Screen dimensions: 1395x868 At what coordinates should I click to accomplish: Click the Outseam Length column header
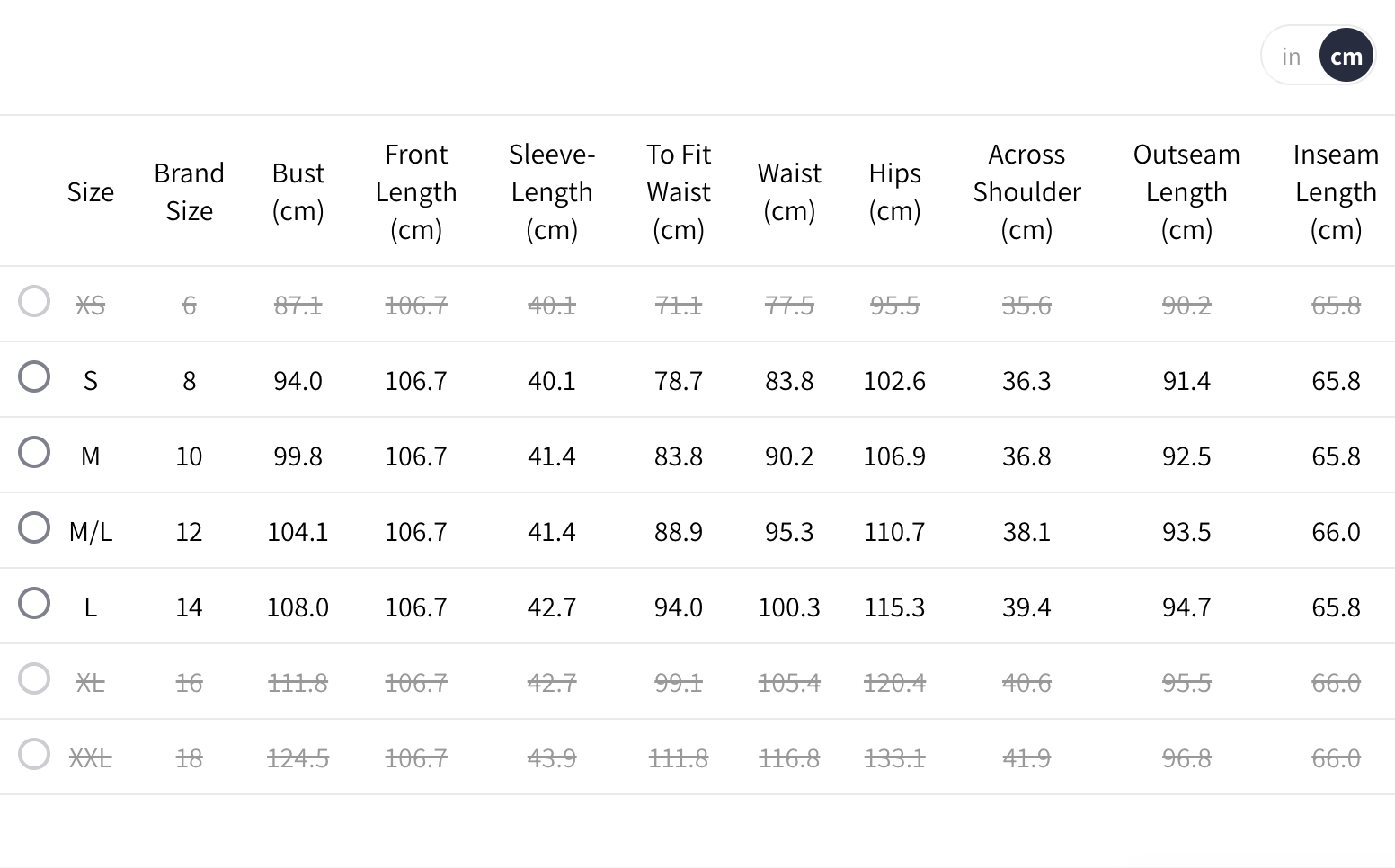pyautogui.click(x=1186, y=191)
